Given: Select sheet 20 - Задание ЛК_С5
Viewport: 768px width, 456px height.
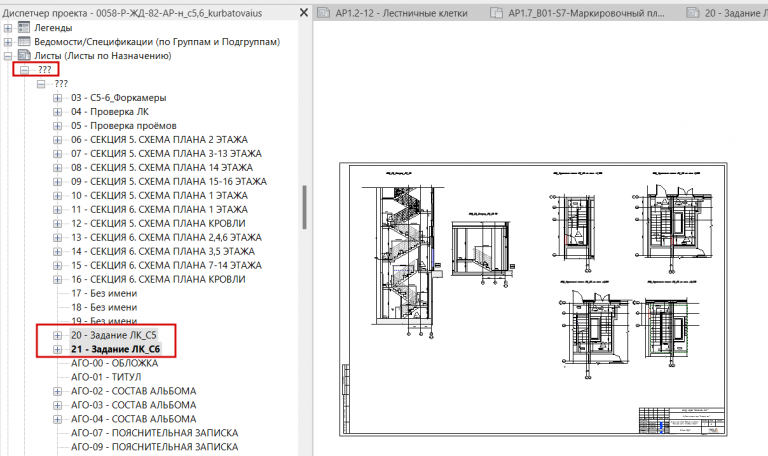Looking at the screenshot, I should coord(114,336).
